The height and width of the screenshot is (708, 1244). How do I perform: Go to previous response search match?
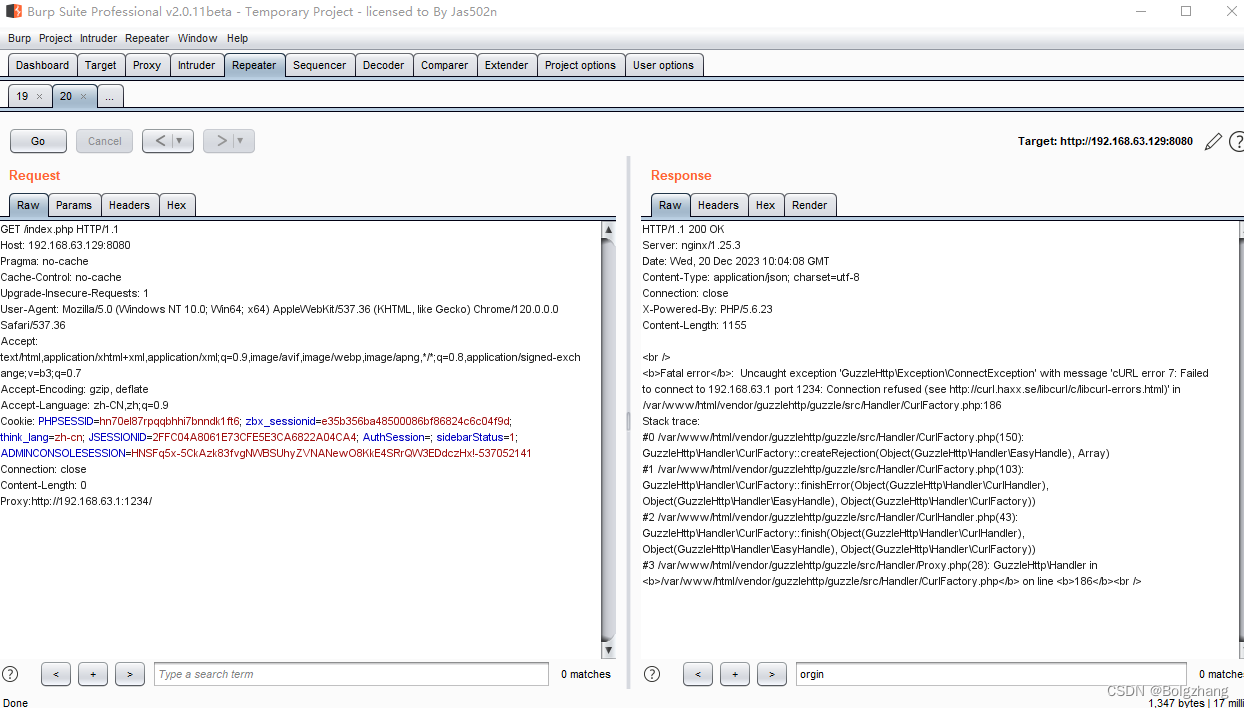coord(698,674)
